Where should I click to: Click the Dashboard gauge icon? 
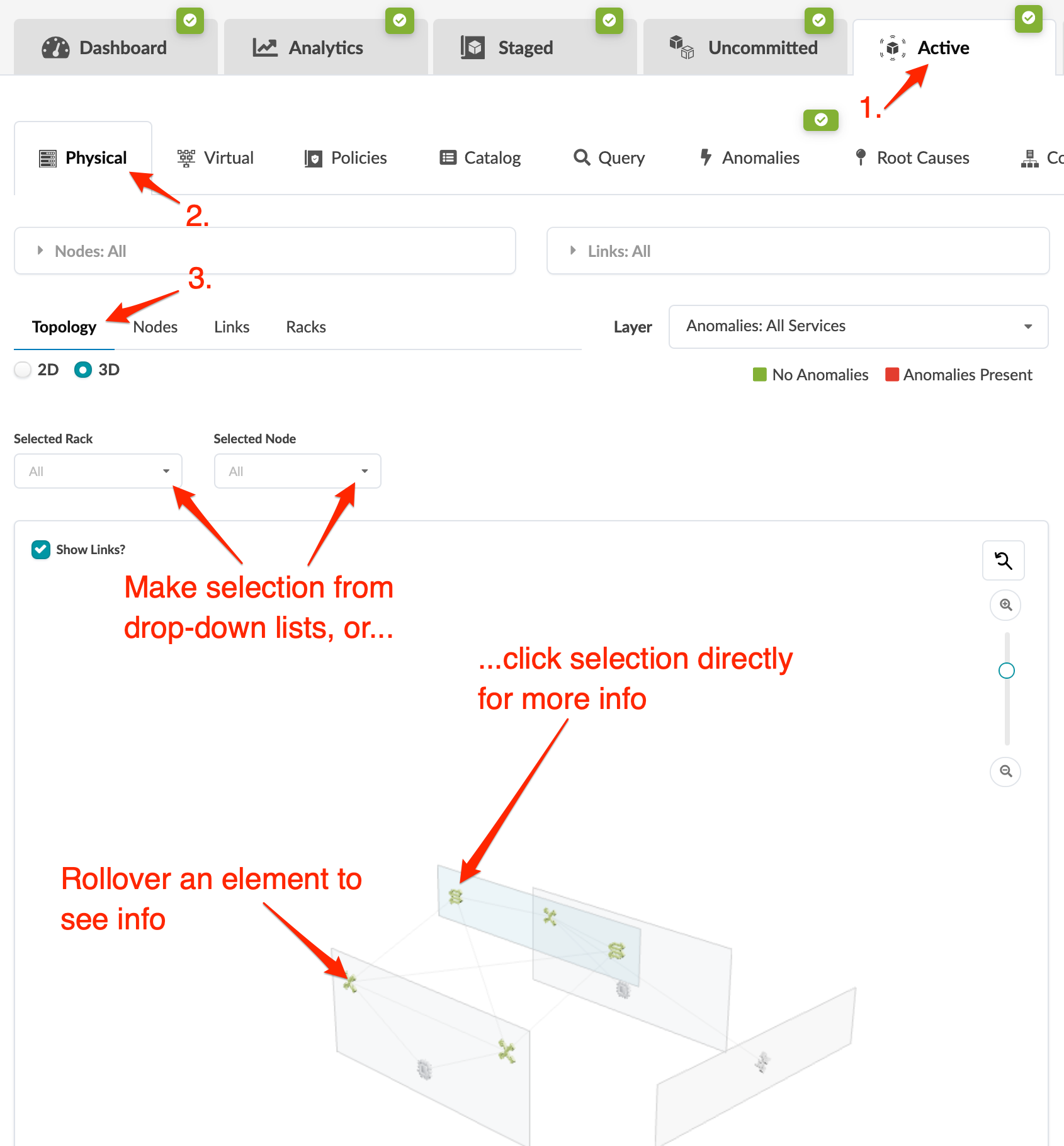[55, 48]
